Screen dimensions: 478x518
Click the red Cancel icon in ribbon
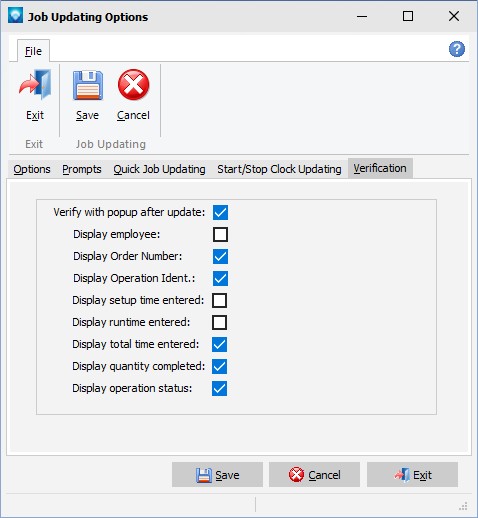(133, 85)
